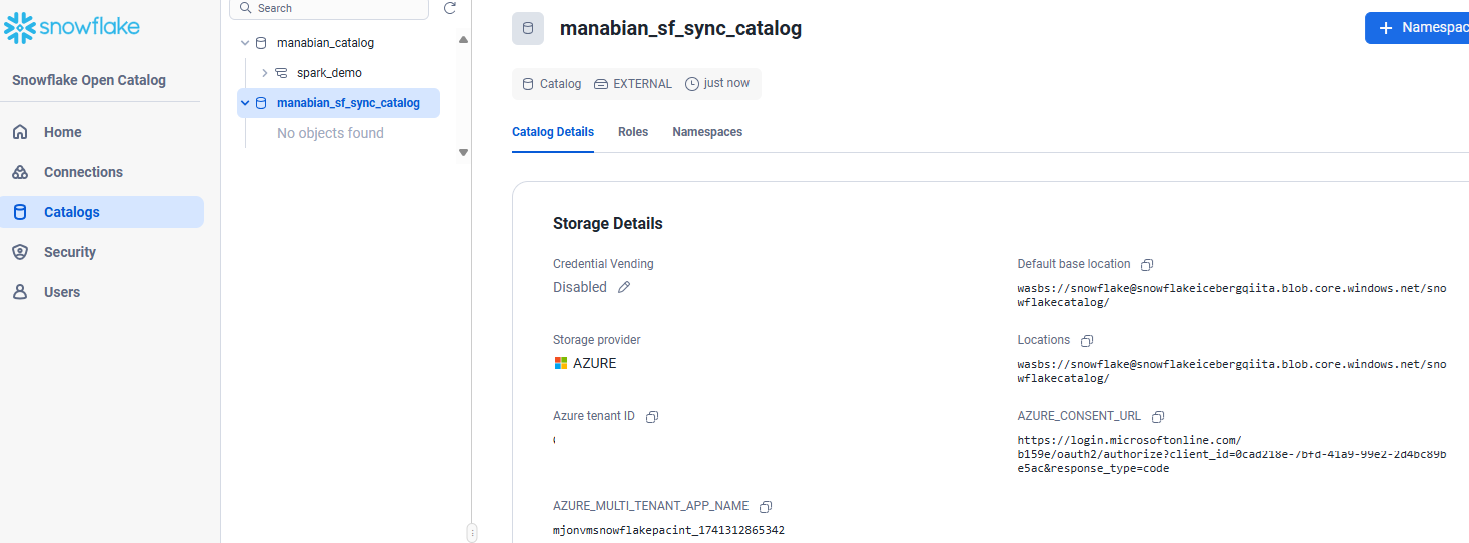The image size is (1469, 543).
Task: Copy the AZURE_CONSENT_URL value
Action: pyautogui.click(x=1158, y=417)
